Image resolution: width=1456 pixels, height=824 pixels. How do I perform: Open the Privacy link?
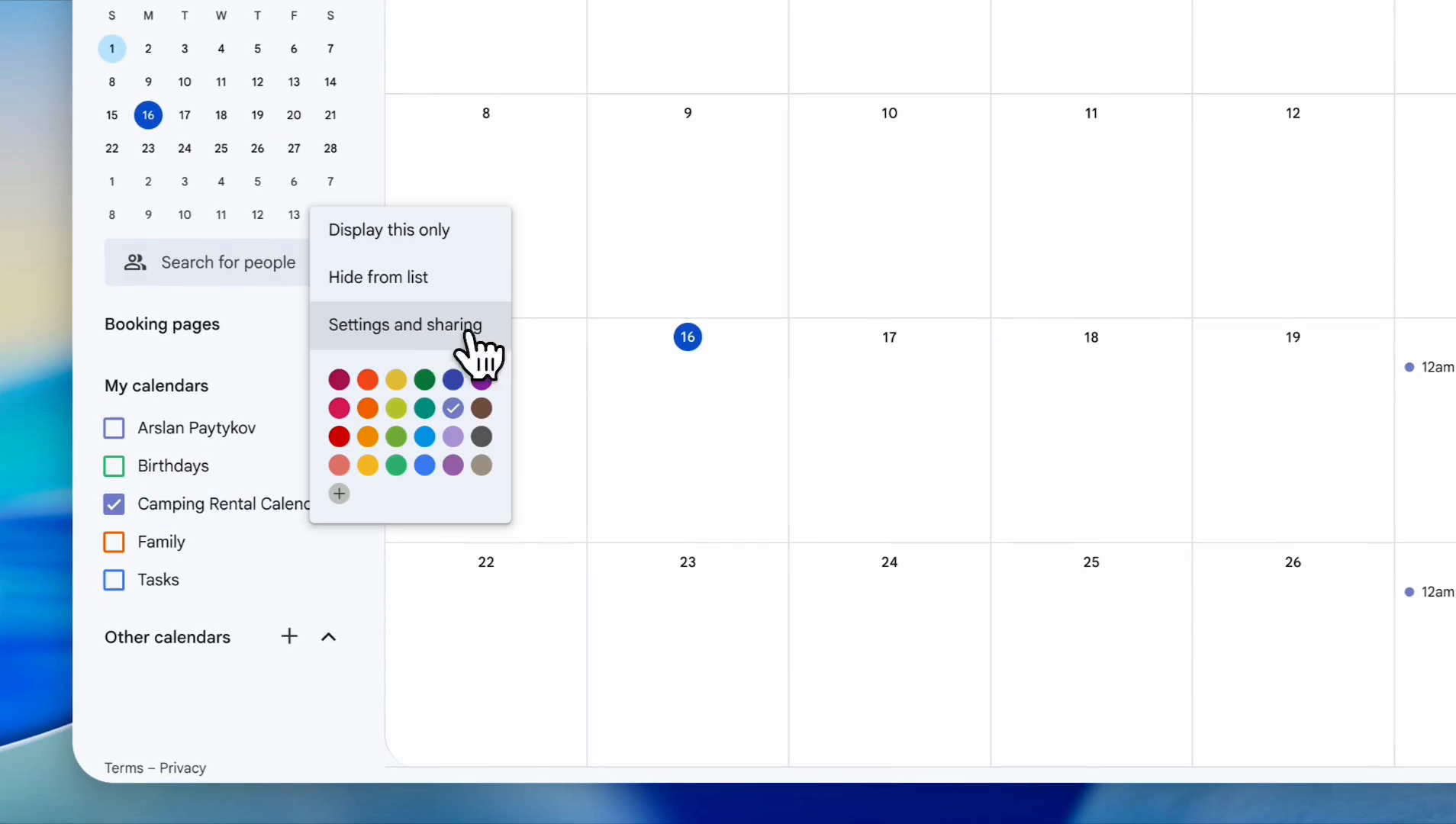(x=183, y=768)
